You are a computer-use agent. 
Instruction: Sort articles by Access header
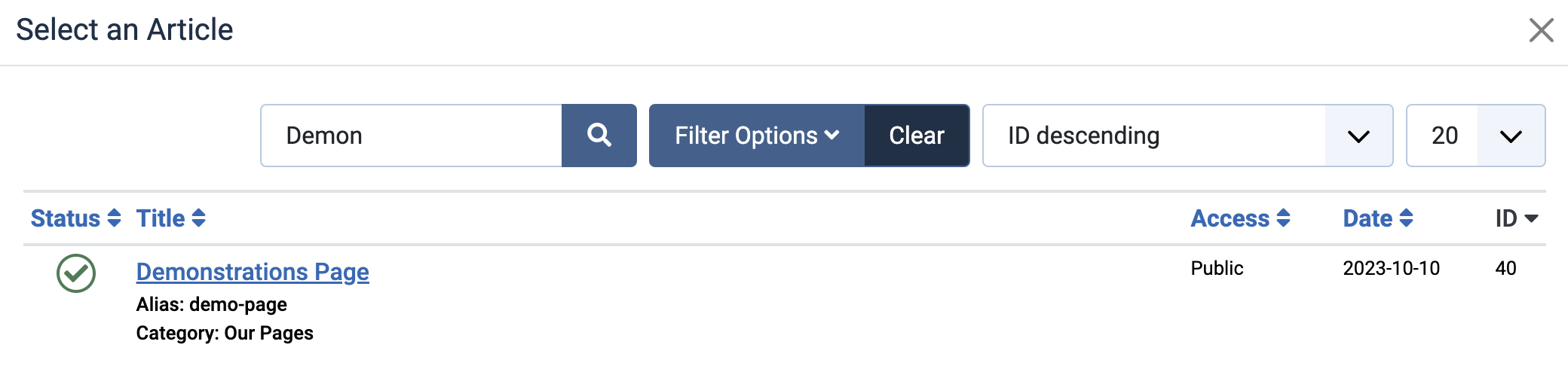tap(1230, 218)
